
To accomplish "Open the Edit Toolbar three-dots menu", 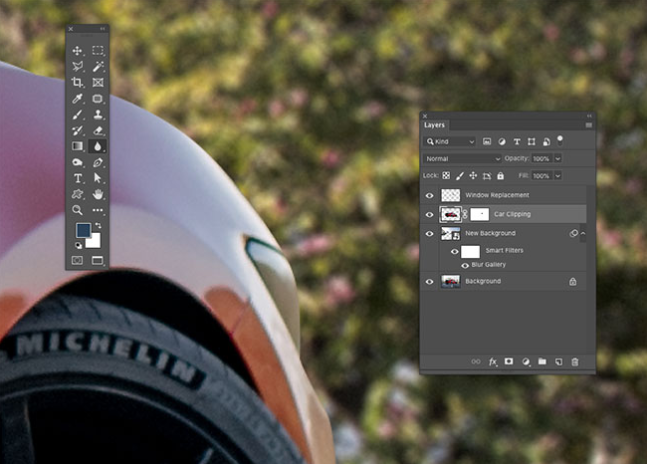I will (98, 210).
